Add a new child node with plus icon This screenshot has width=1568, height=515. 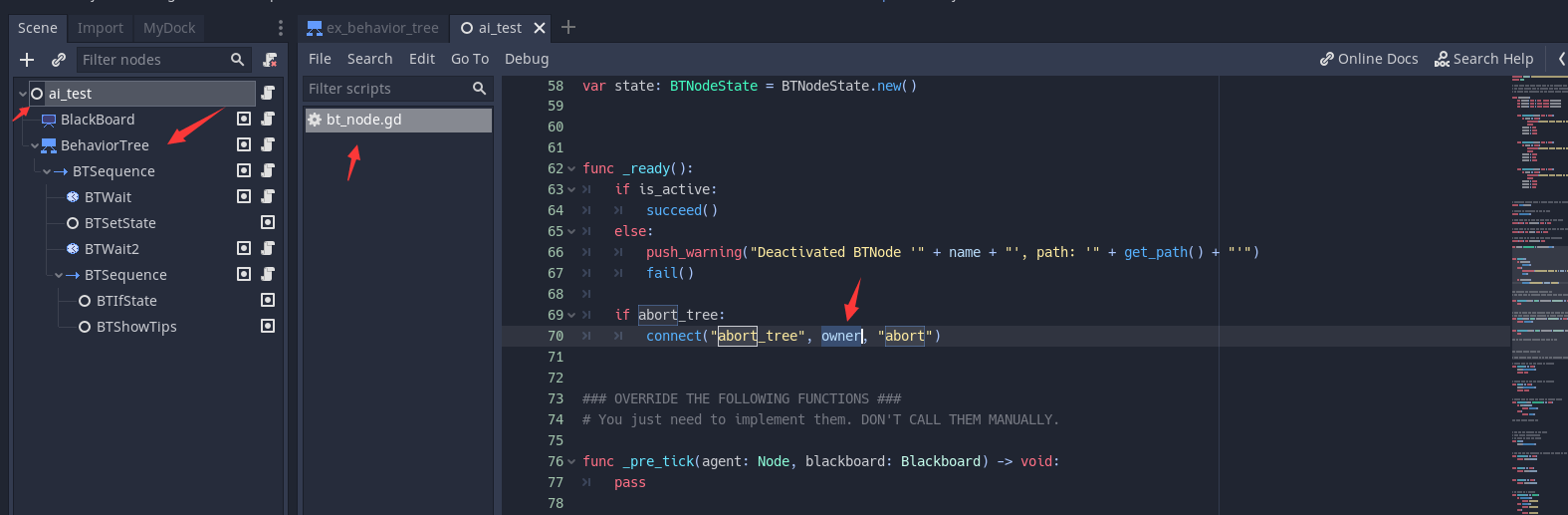(x=27, y=60)
